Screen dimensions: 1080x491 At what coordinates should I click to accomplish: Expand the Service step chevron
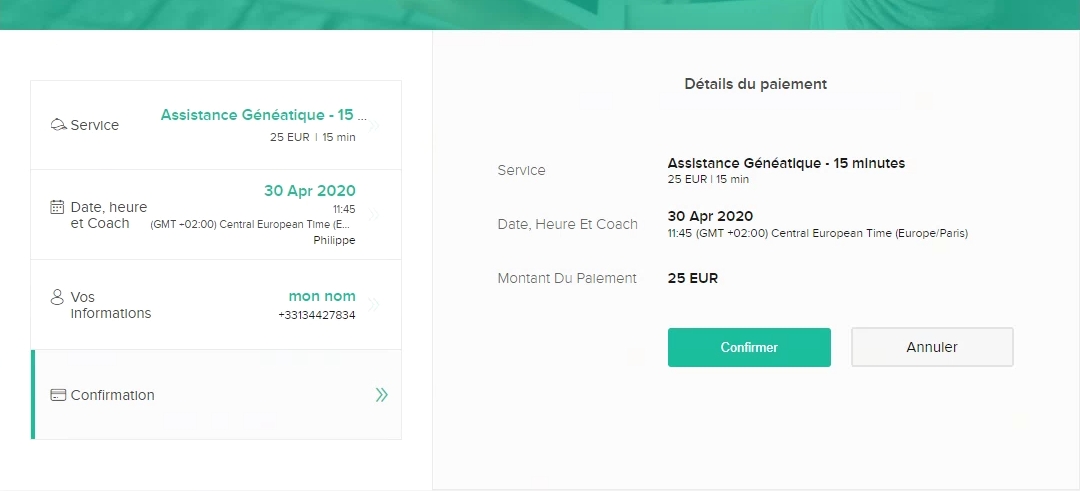pyautogui.click(x=374, y=126)
